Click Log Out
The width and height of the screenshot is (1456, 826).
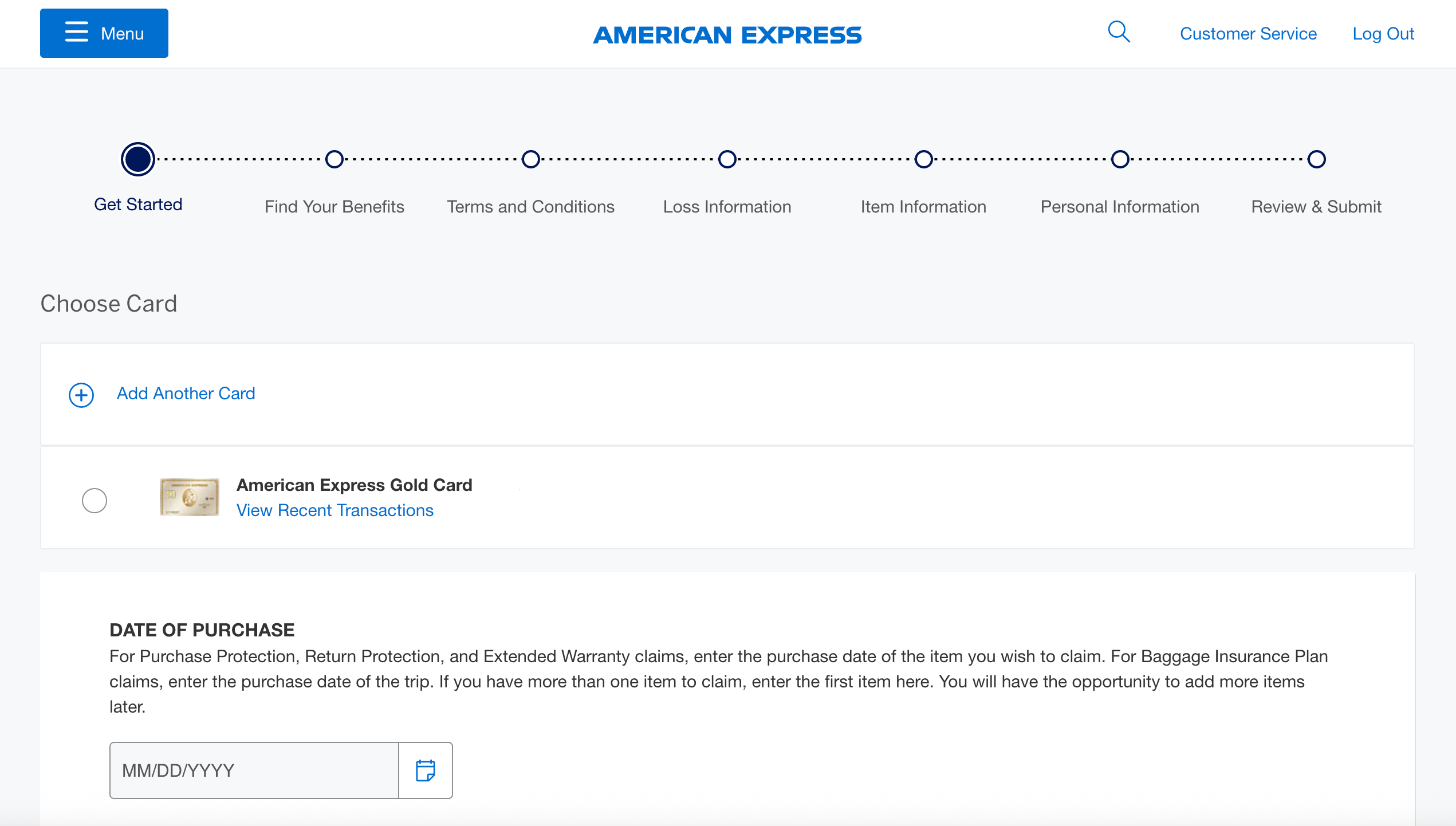click(x=1383, y=33)
